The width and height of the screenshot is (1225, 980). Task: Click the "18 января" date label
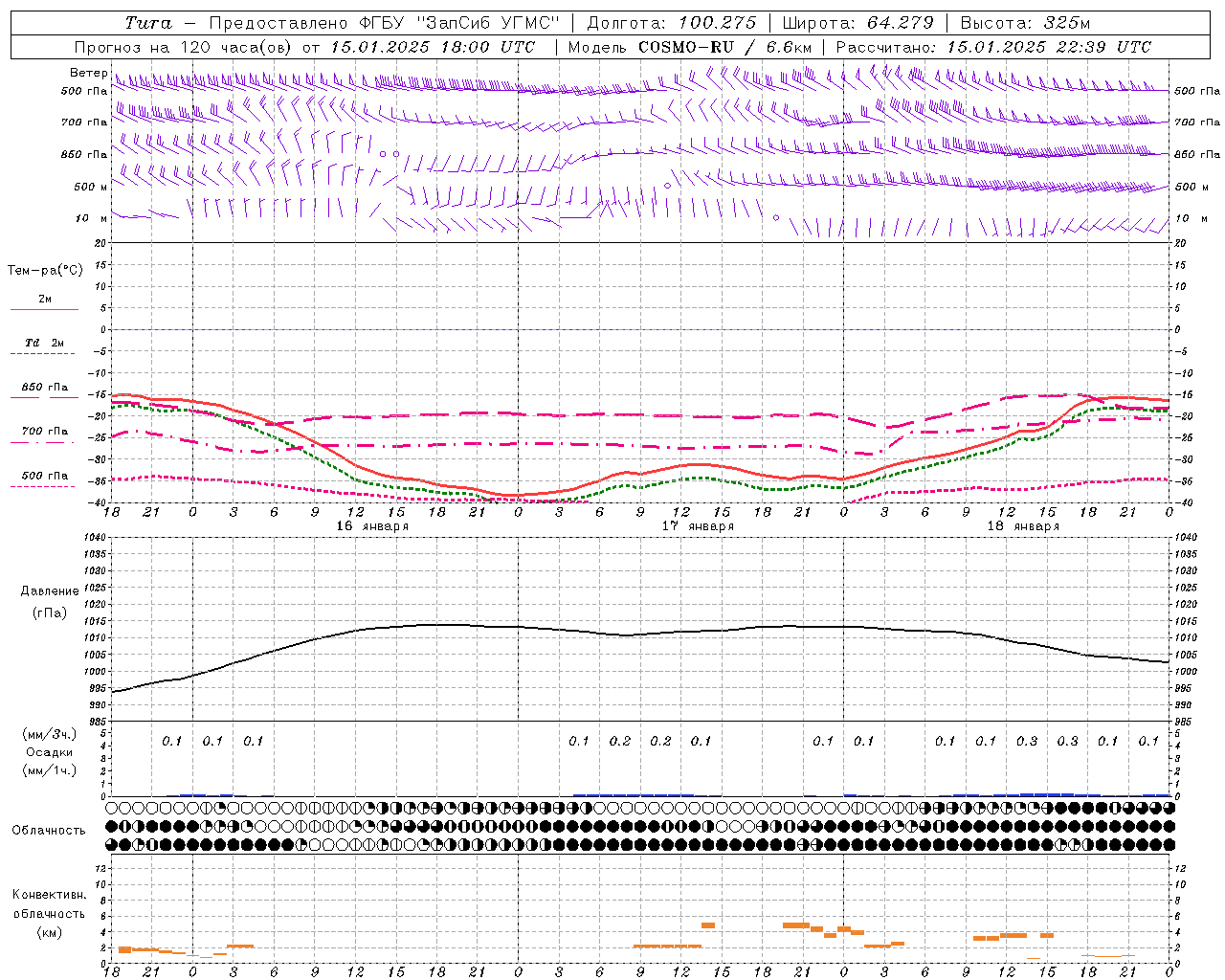click(1023, 526)
